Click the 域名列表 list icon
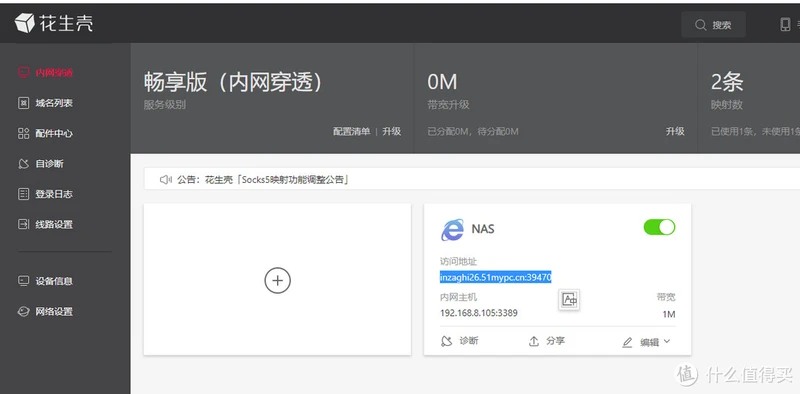This screenshot has height=394, width=800. point(23,103)
